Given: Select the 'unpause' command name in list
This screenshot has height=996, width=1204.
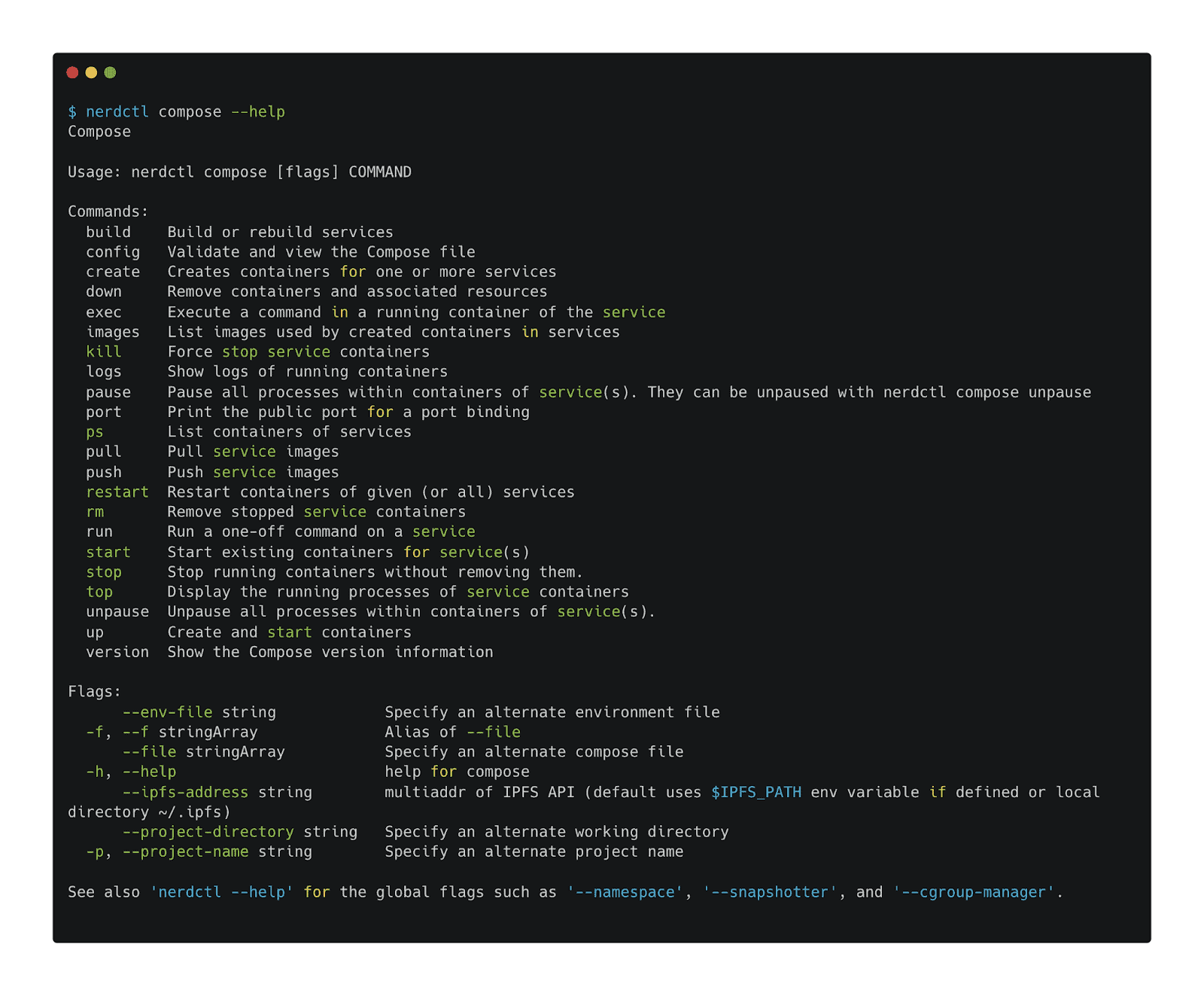Looking at the screenshot, I should pyautogui.click(x=117, y=612).
